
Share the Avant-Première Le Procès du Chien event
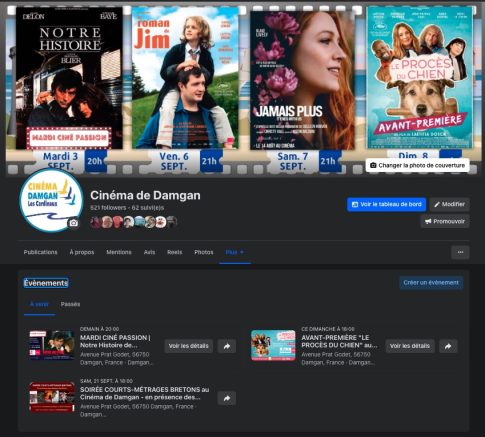tap(448, 346)
